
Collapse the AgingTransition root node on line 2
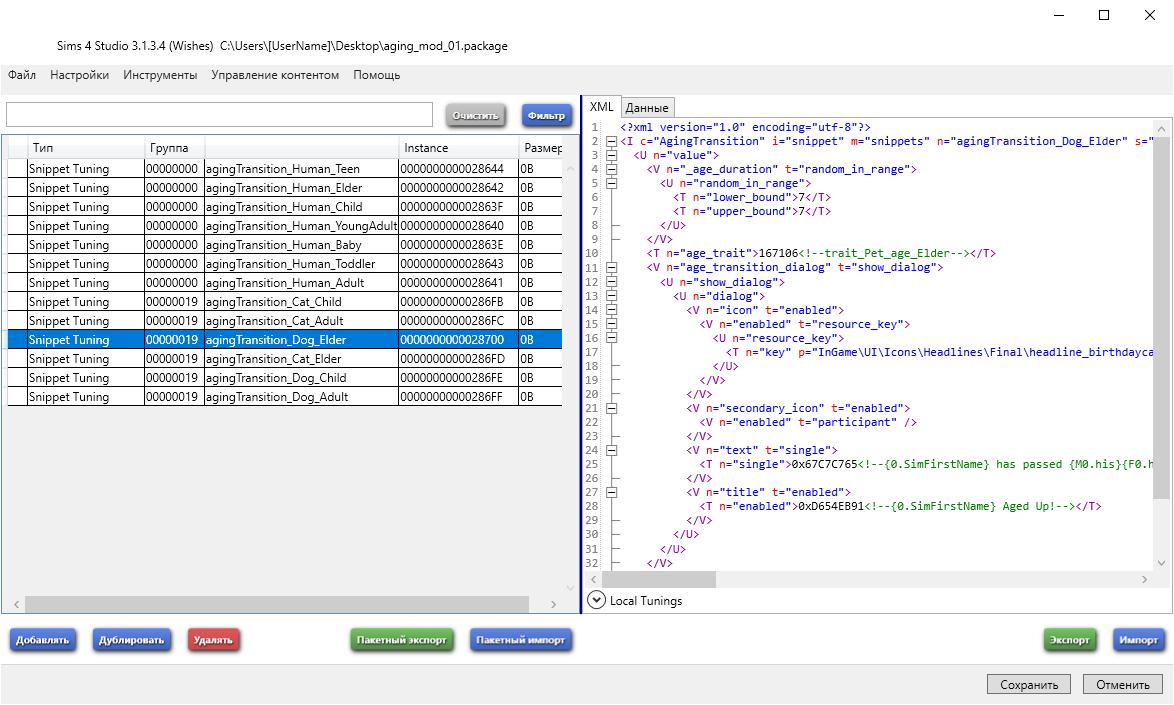tap(612, 142)
